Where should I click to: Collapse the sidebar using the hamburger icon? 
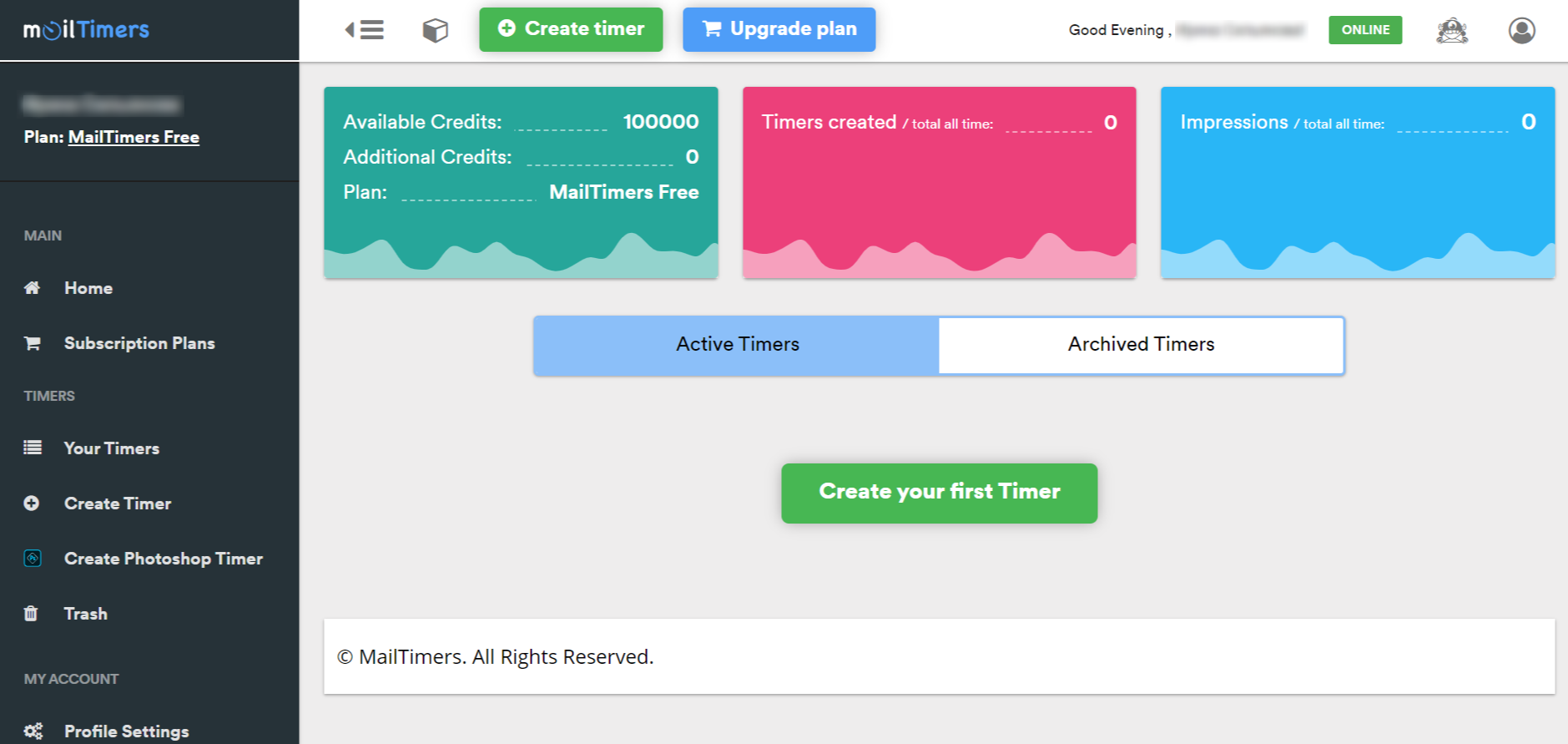[x=365, y=30]
